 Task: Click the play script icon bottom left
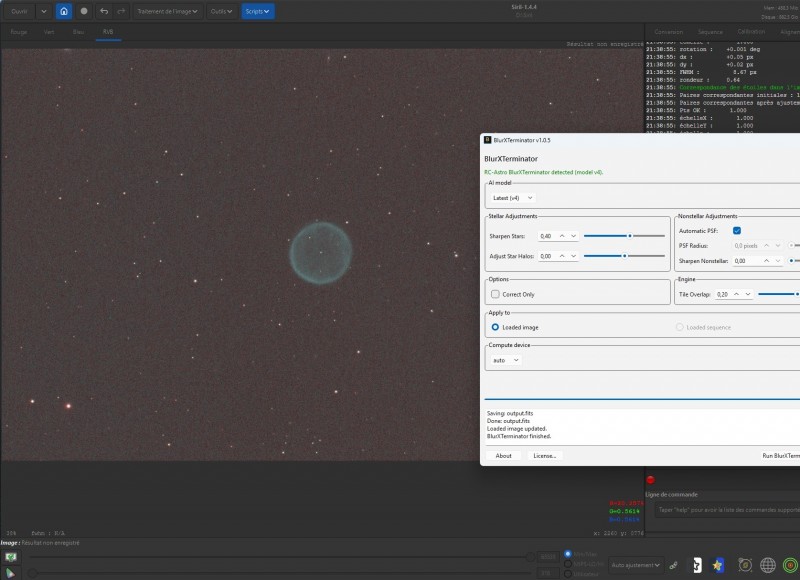(x=10, y=573)
